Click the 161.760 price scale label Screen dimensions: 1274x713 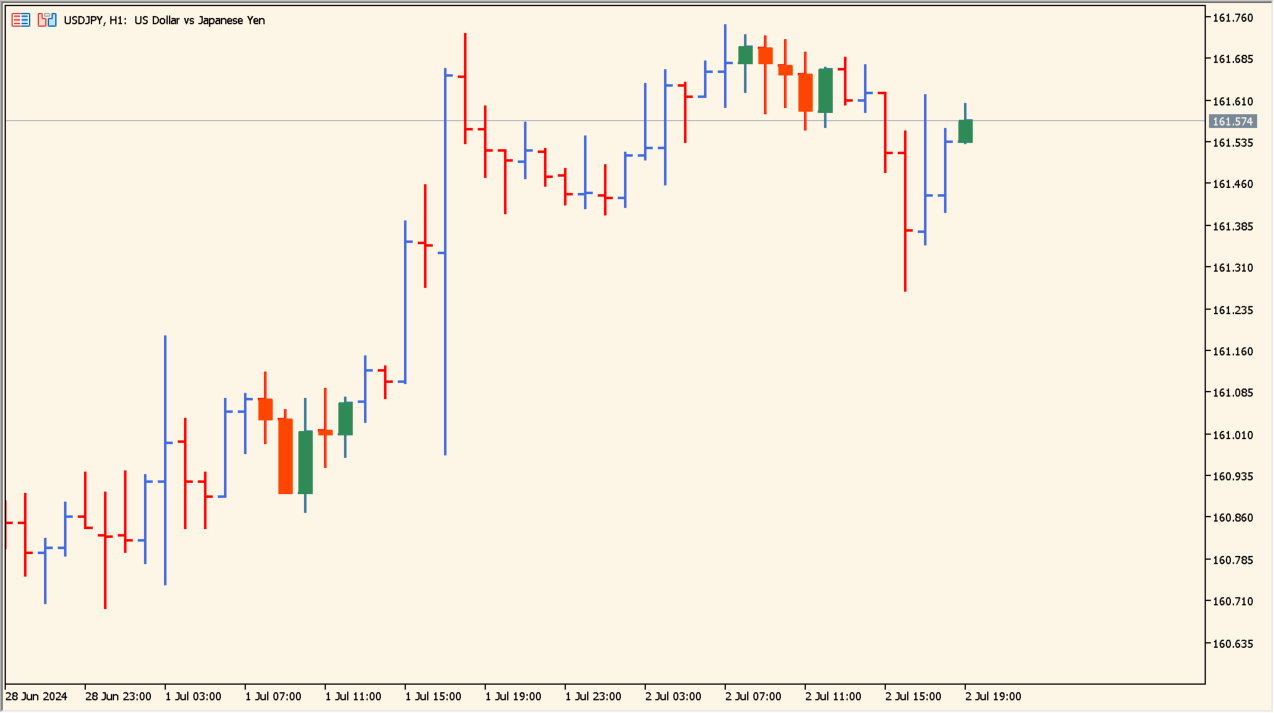(x=1232, y=18)
